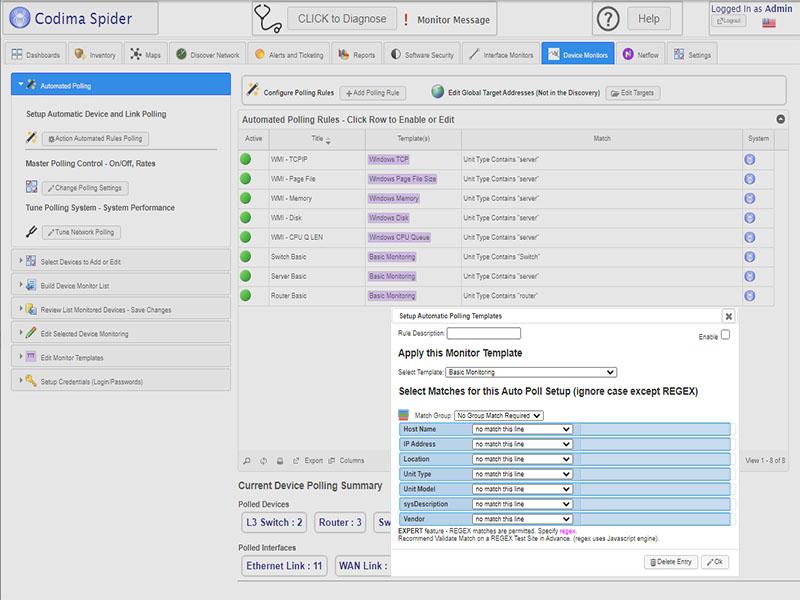Open the Unit Type match dropdown
Image resolution: width=800 pixels, height=600 pixels.
click(522, 474)
